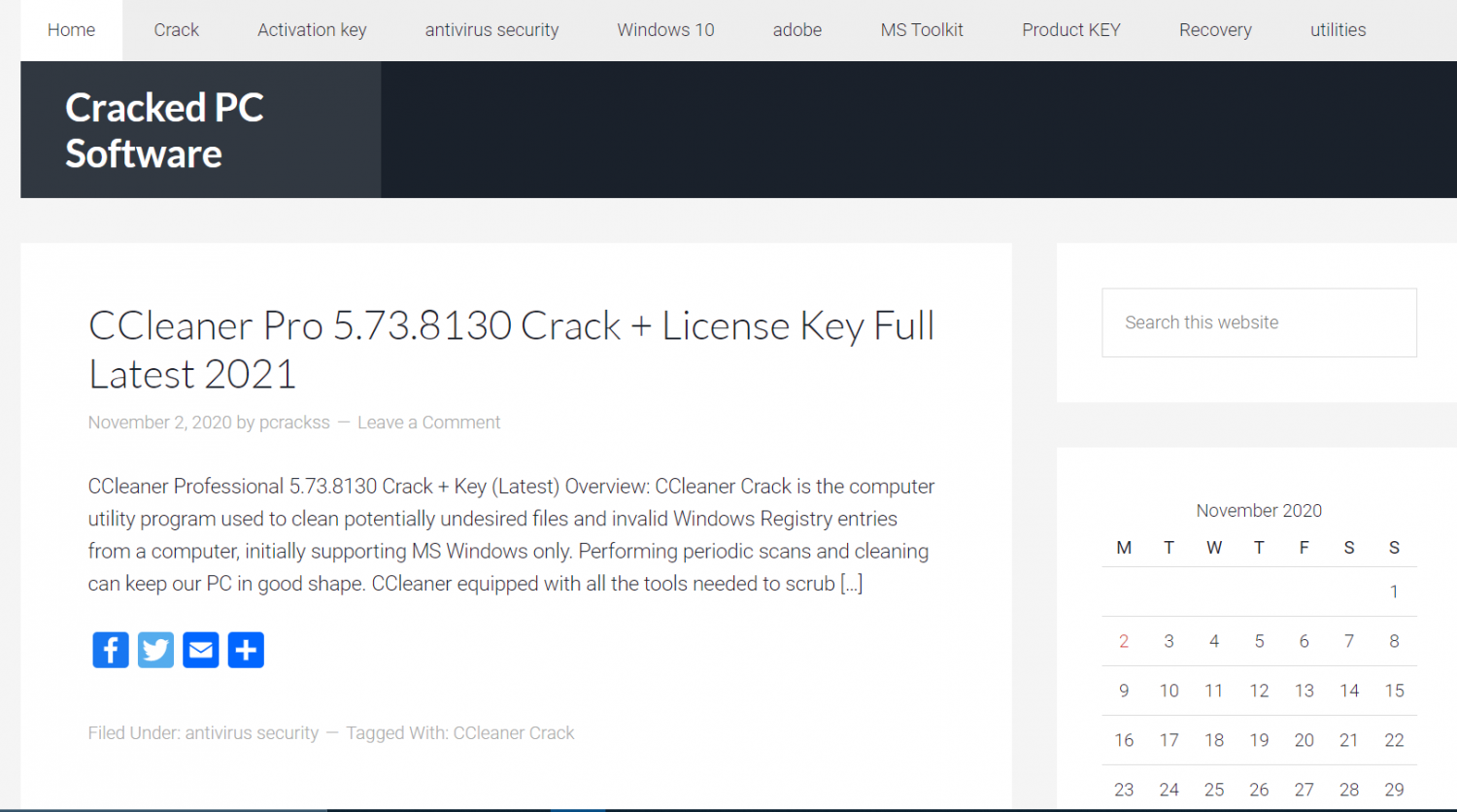Select day 2 in November 2020 calendar
This screenshot has width=1457, height=812.
[x=1124, y=641]
